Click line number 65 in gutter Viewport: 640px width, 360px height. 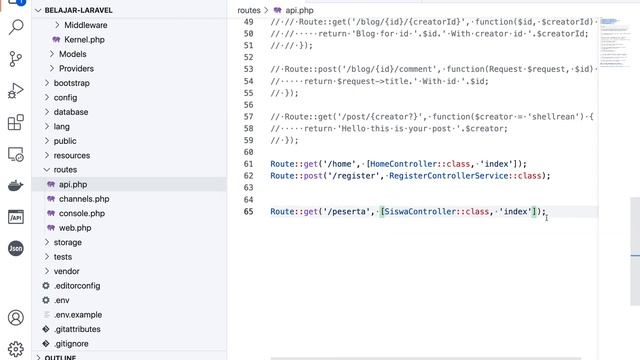249,211
